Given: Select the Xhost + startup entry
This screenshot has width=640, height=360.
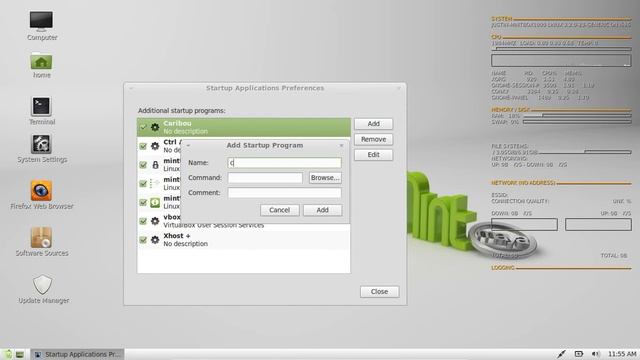Looking at the screenshot, I should tap(244, 240).
